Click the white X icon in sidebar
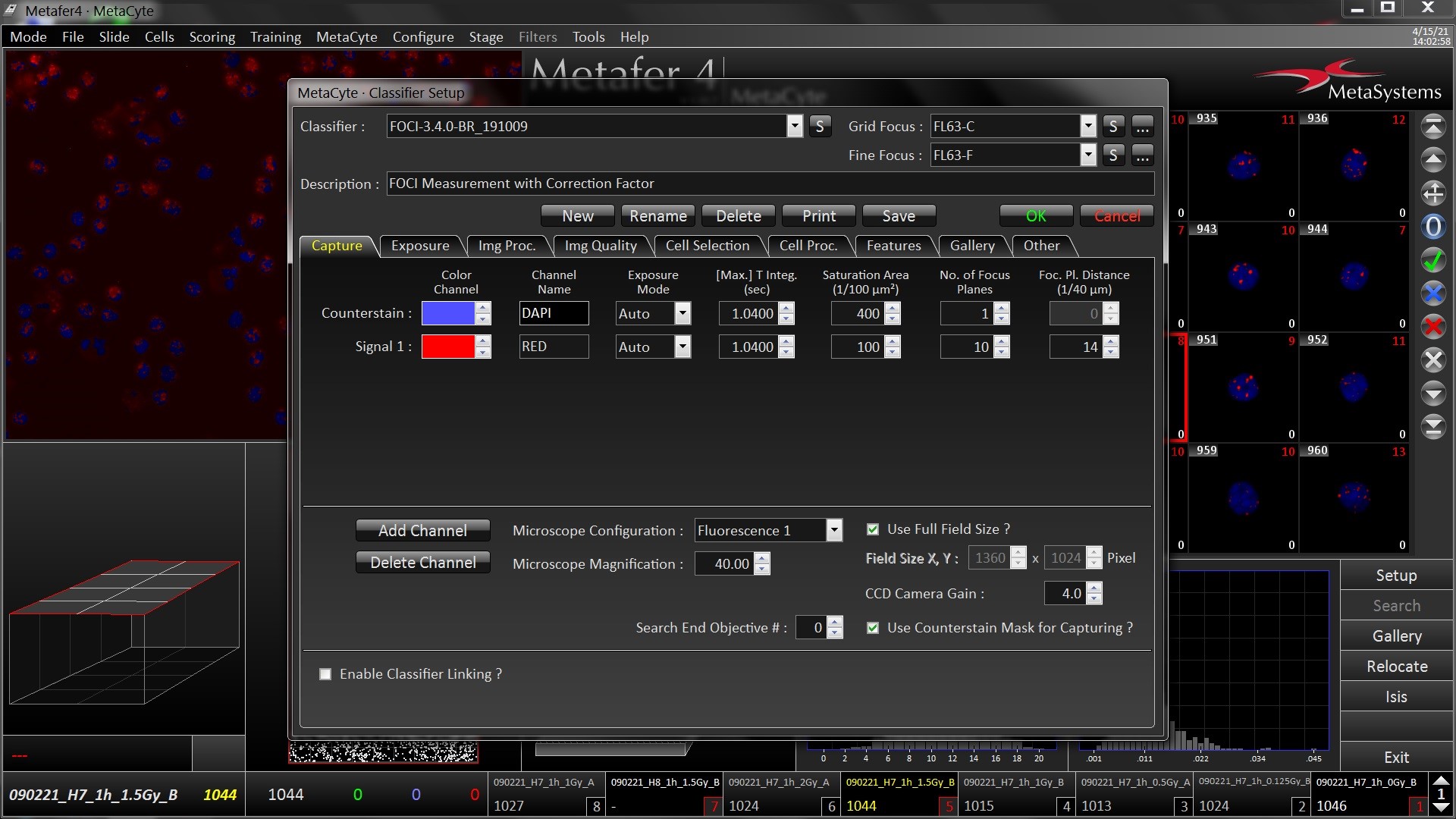Screen dimensions: 1456x819 (1432, 360)
